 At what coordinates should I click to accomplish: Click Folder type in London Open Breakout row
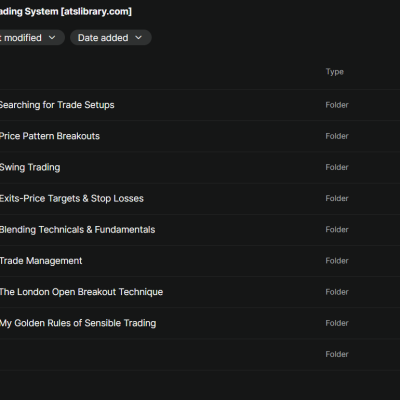(337, 292)
